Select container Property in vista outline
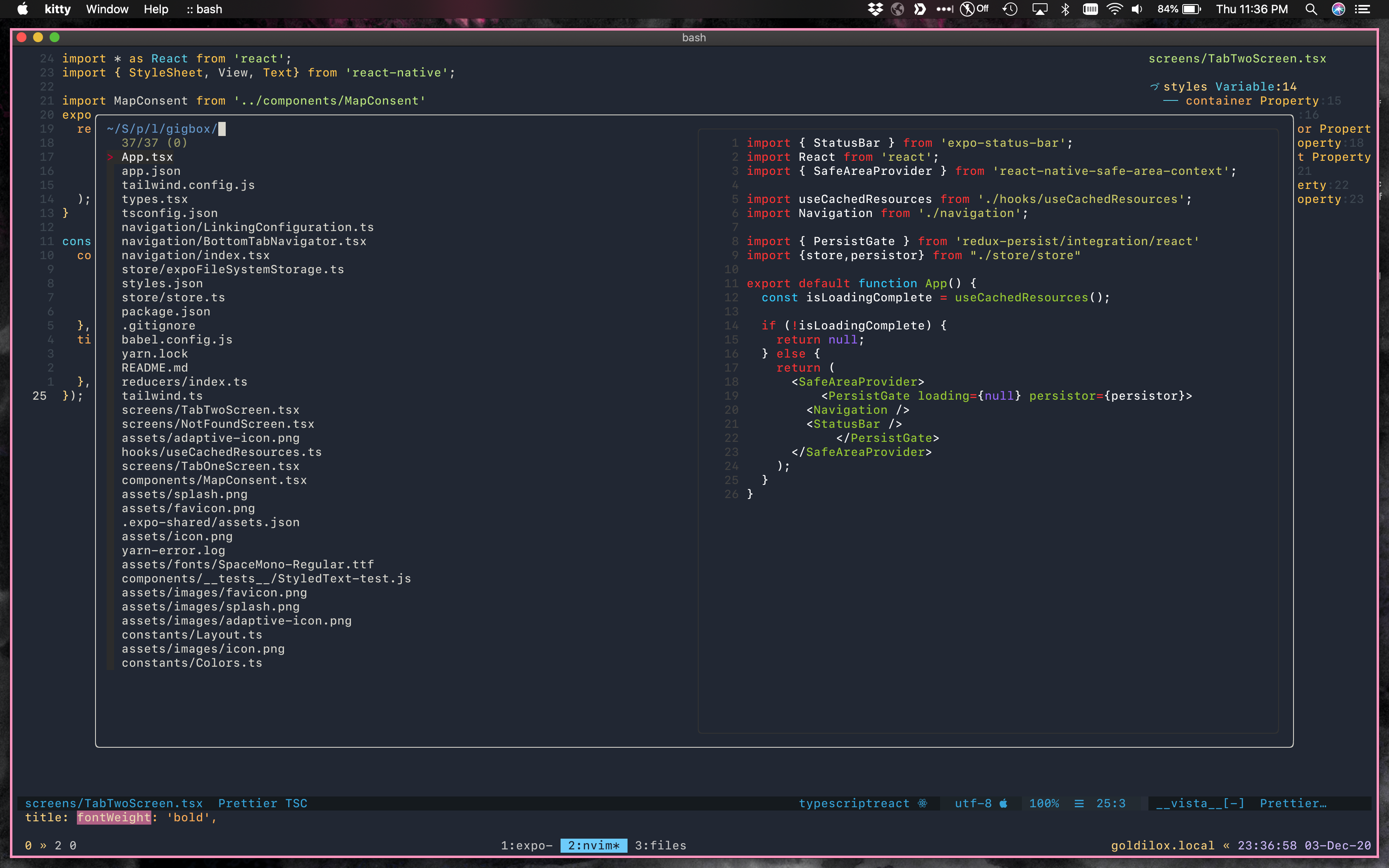1389x868 pixels. pos(1251,101)
